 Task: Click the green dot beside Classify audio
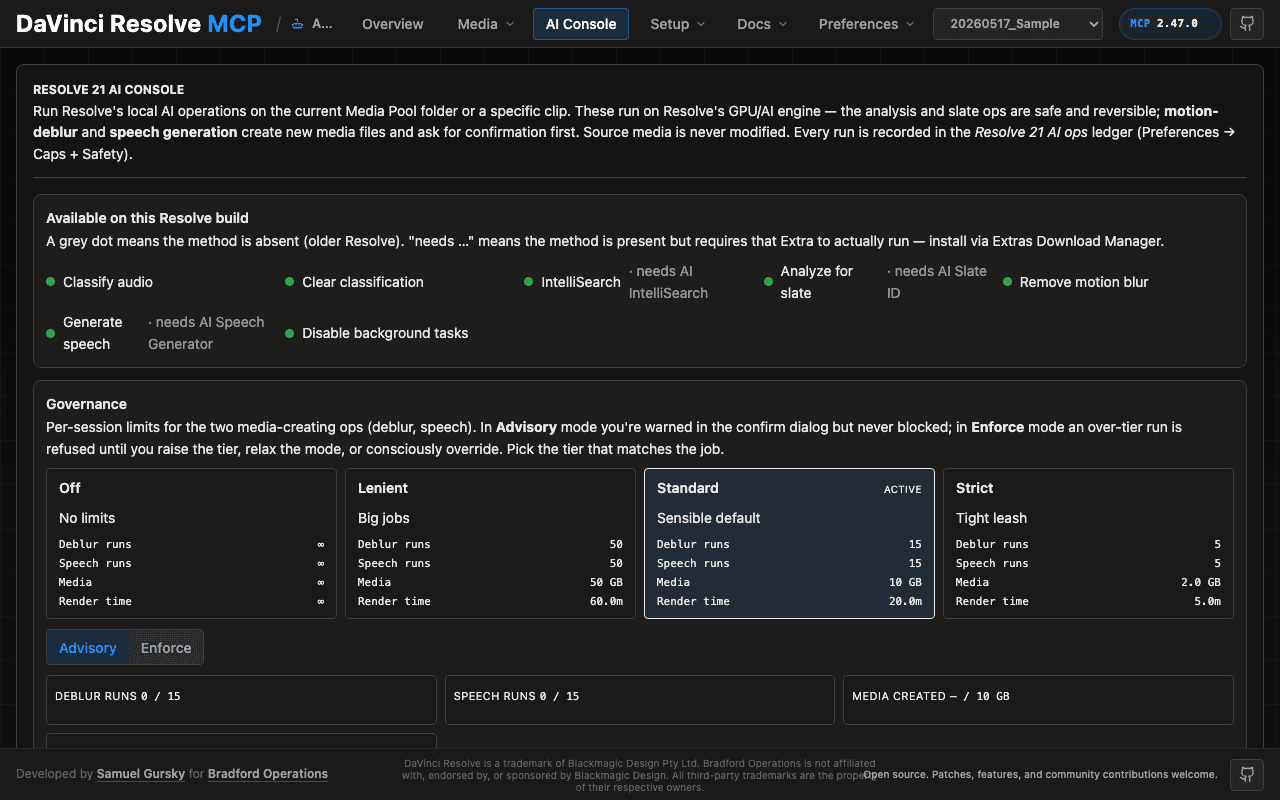pos(51,282)
